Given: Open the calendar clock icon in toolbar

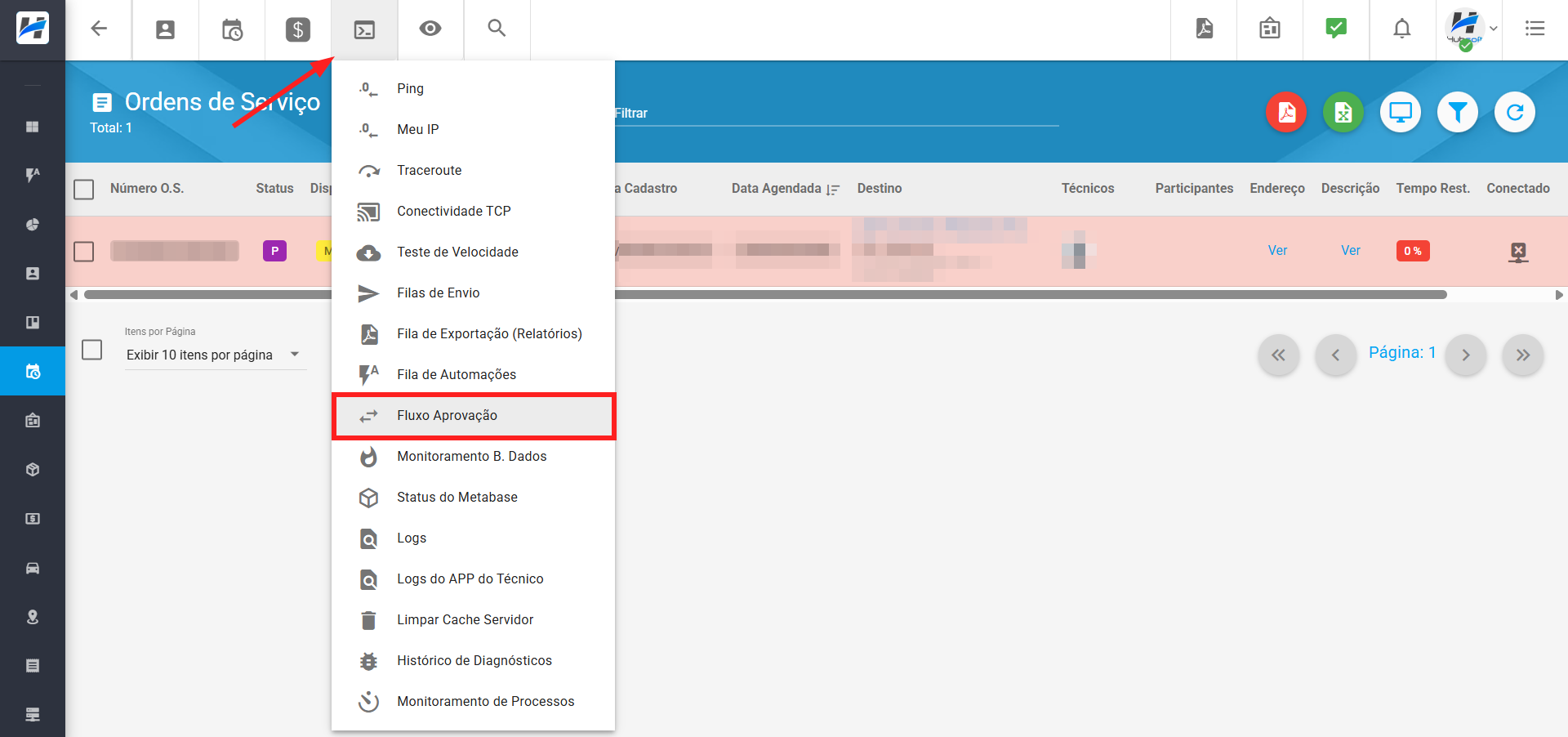Looking at the screenshot, I should point(232,29).
